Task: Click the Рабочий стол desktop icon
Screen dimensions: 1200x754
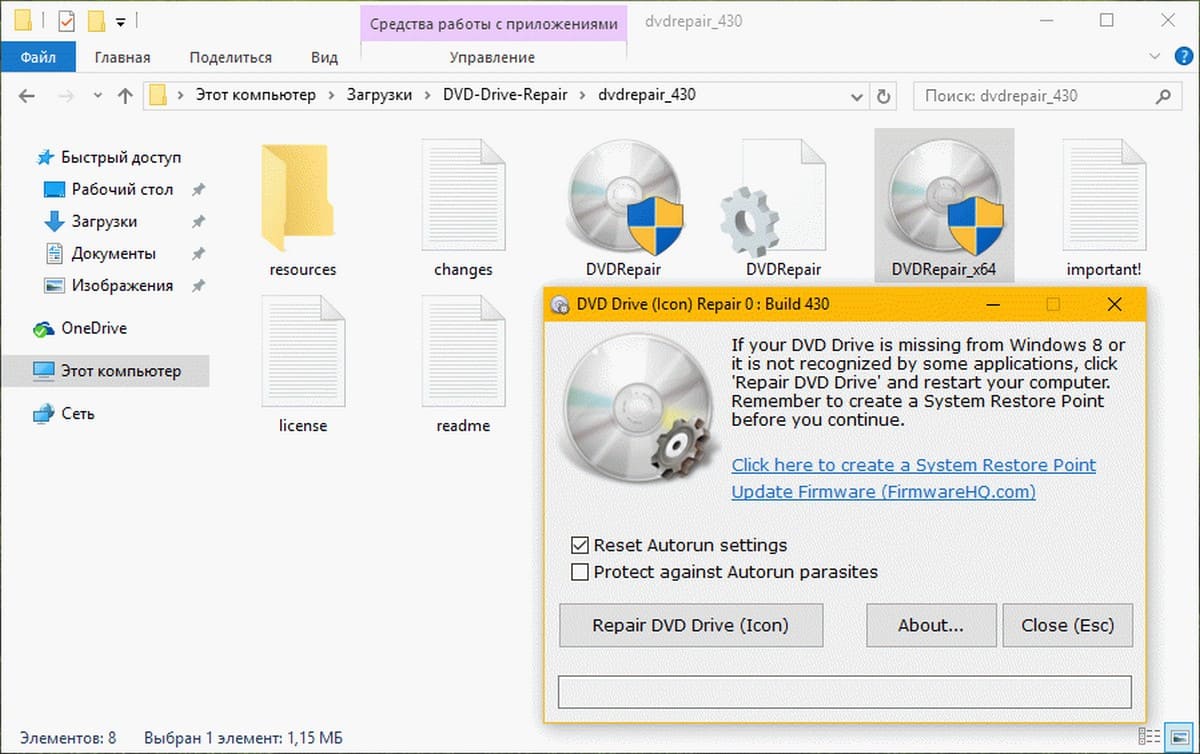Action: (x=54, y=189)
